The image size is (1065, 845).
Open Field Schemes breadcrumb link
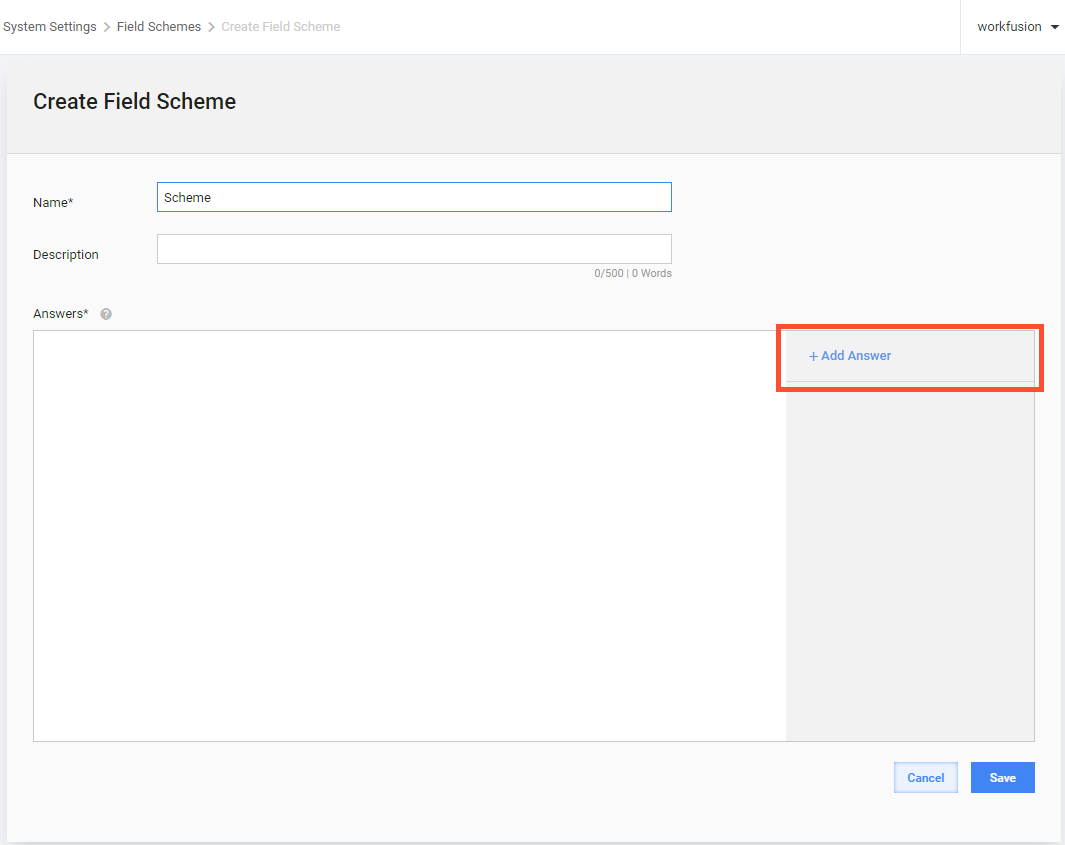[x=159, y=26]
